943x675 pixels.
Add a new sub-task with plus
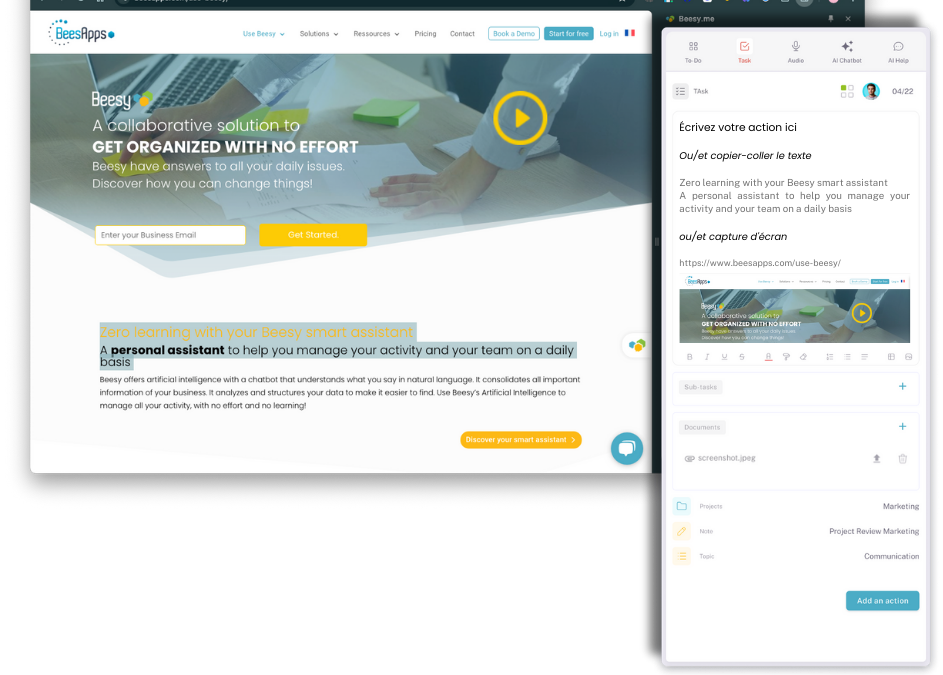tap(902, 386)
